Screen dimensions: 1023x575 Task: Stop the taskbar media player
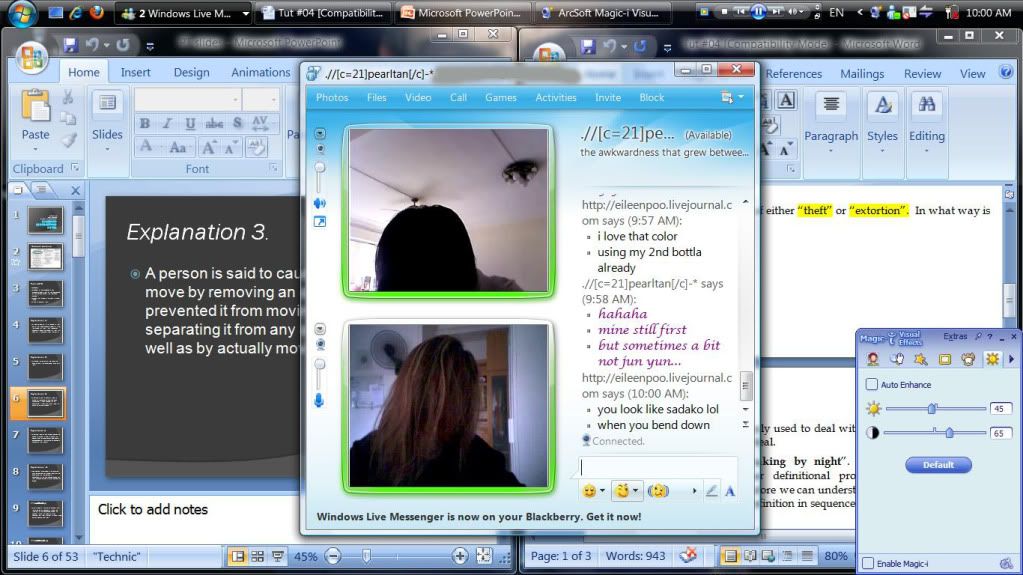[724, 12]
